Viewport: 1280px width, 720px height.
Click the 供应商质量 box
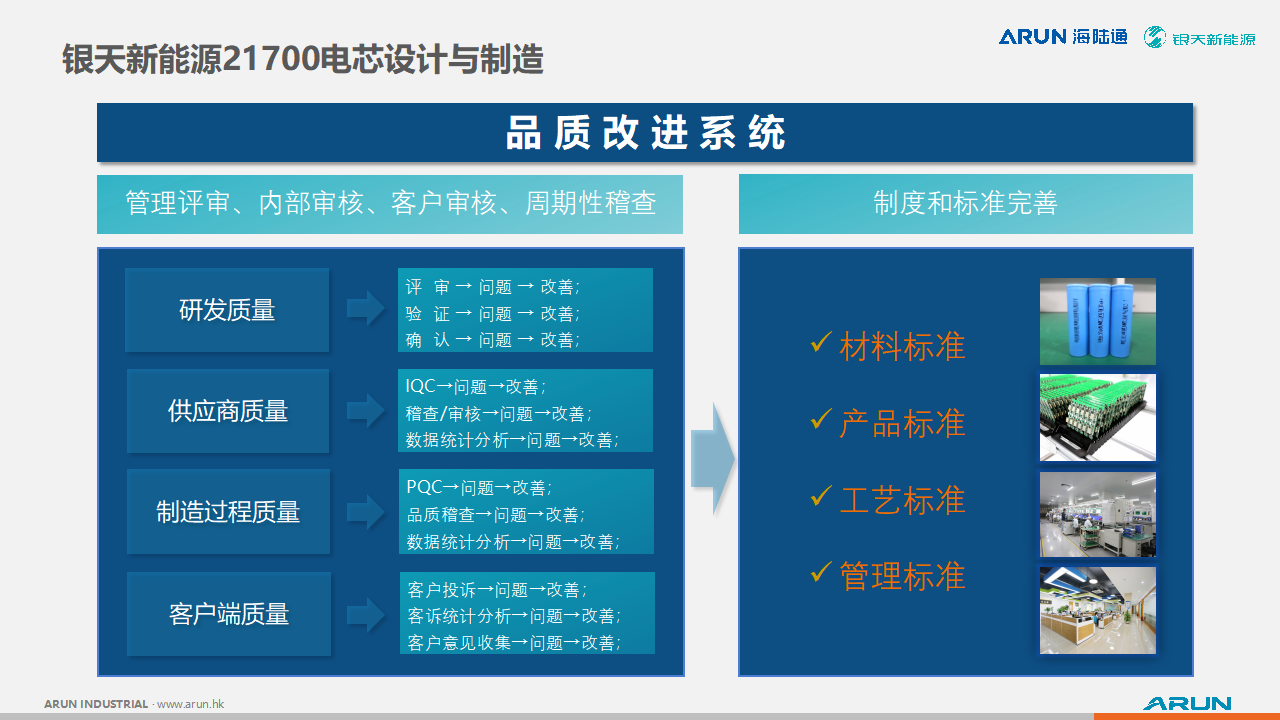[x=228, y=411]
